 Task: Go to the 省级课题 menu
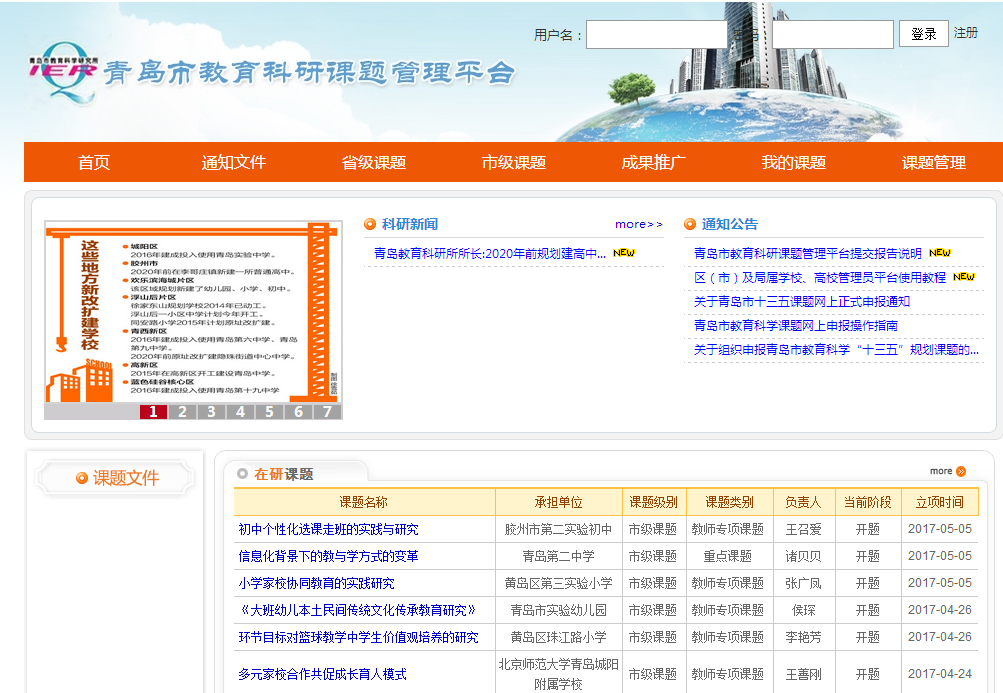(x=374, y=162)
